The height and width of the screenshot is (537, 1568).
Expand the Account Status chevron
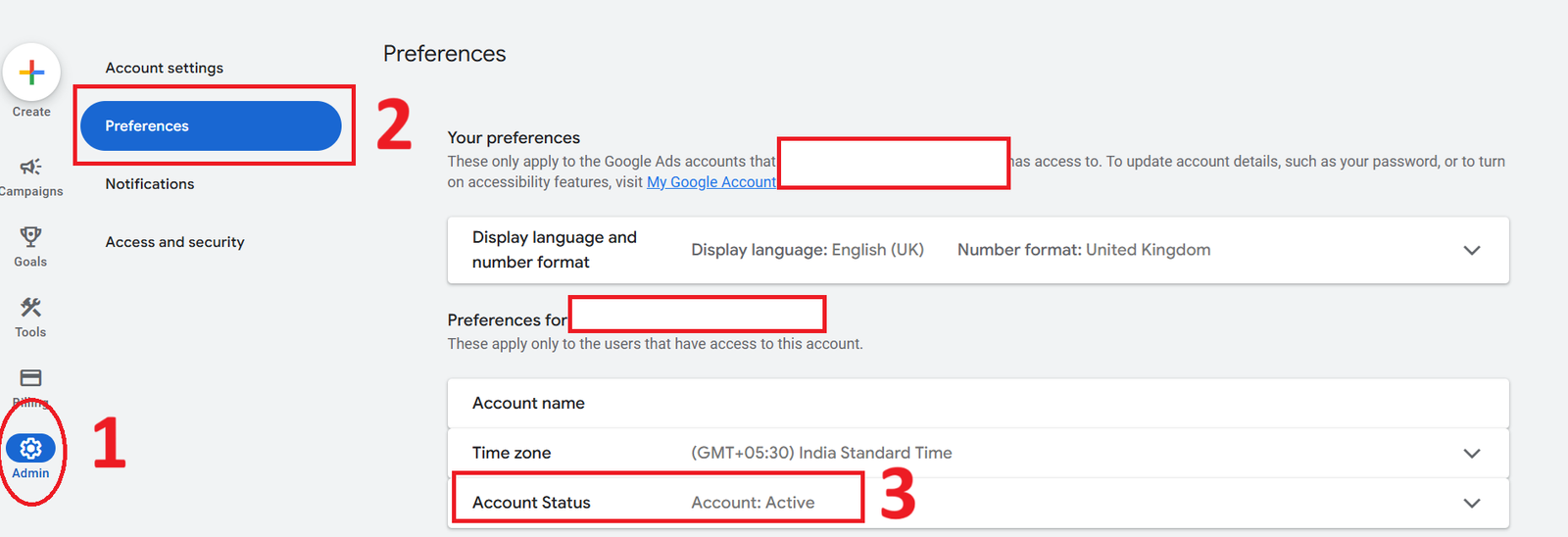[1471, 503]
